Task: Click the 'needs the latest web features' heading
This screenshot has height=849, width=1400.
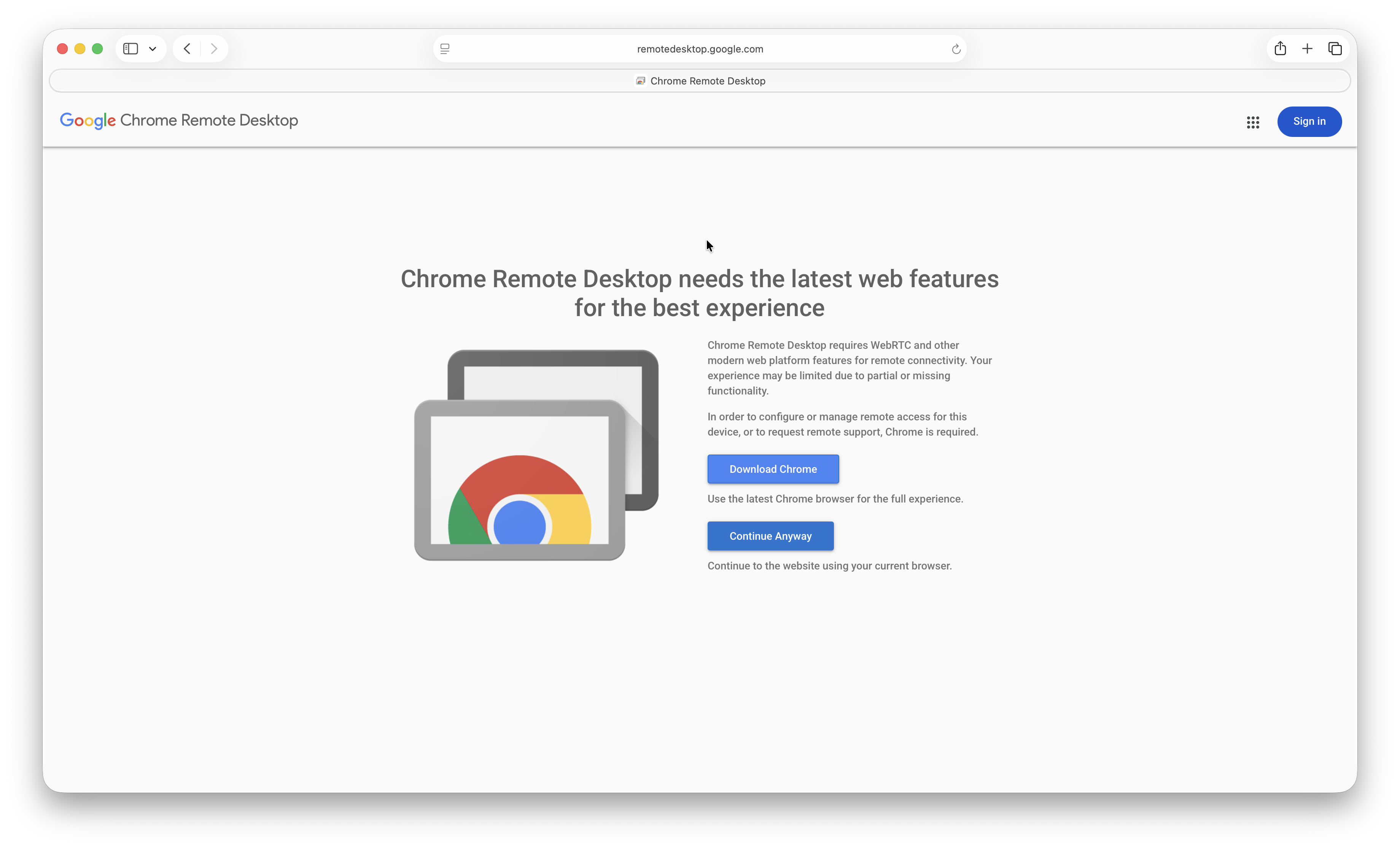Action: pyautogui.click(x=700, y=293)
